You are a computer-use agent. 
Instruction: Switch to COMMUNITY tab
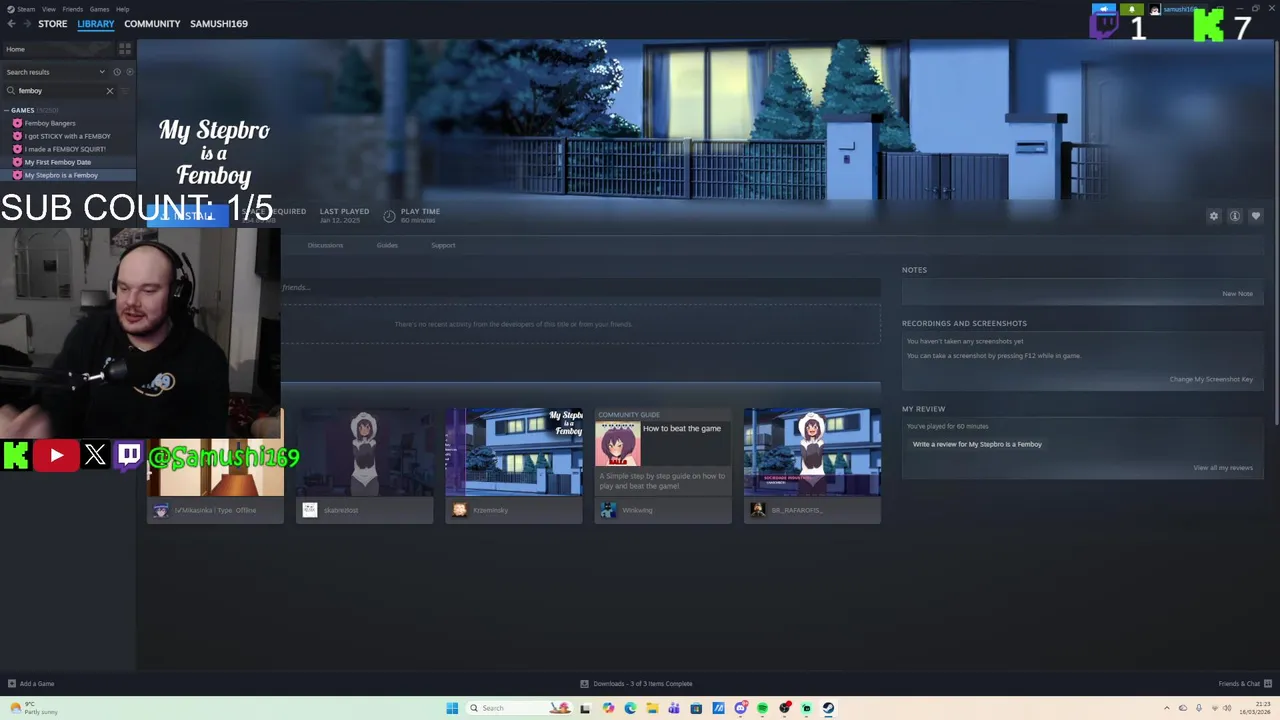(x=152, y=24)
